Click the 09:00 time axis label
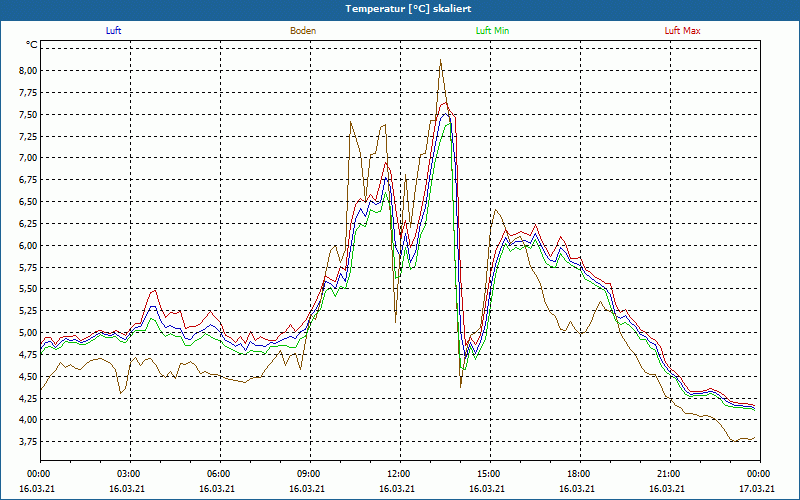 [309, 474]
